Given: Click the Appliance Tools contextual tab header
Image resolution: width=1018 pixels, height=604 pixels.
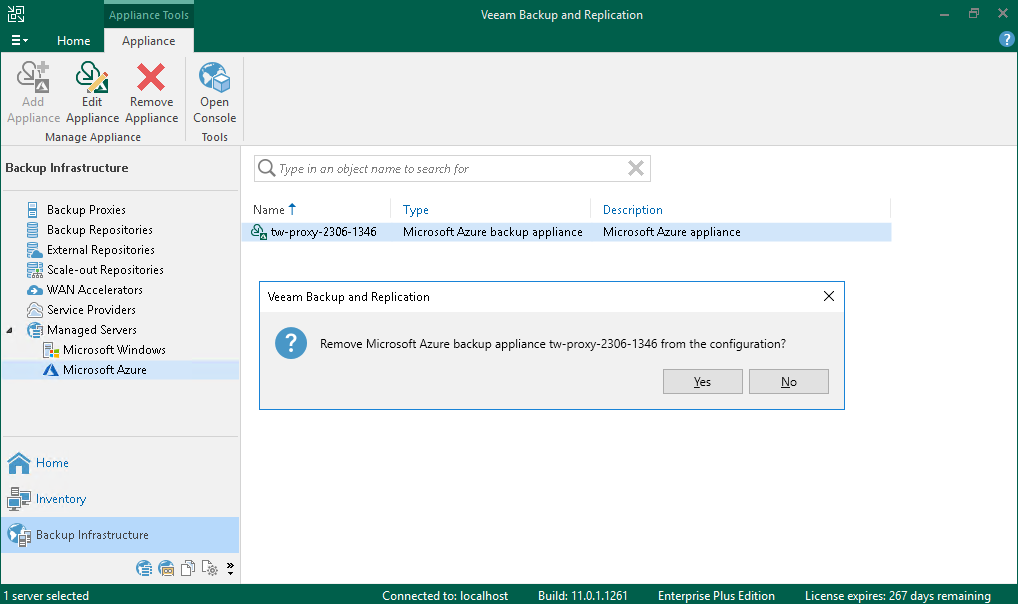Looking at the screenshot, I should point(149,15).
